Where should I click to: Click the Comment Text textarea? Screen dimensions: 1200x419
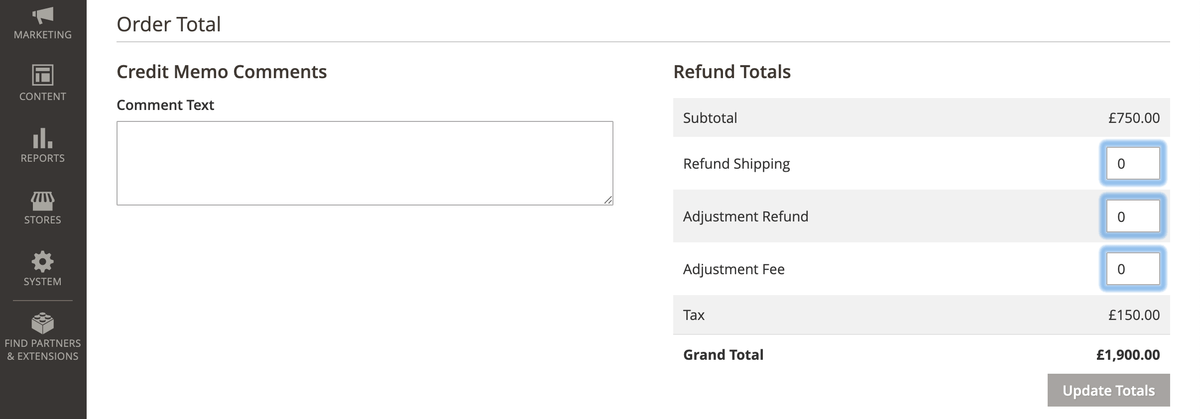[x=364, y=163]
